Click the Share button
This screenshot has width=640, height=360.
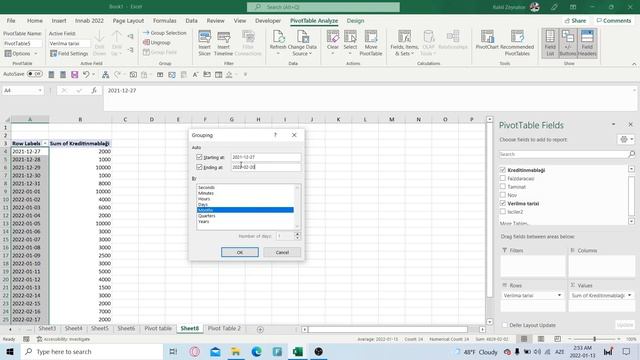[576, 20]
